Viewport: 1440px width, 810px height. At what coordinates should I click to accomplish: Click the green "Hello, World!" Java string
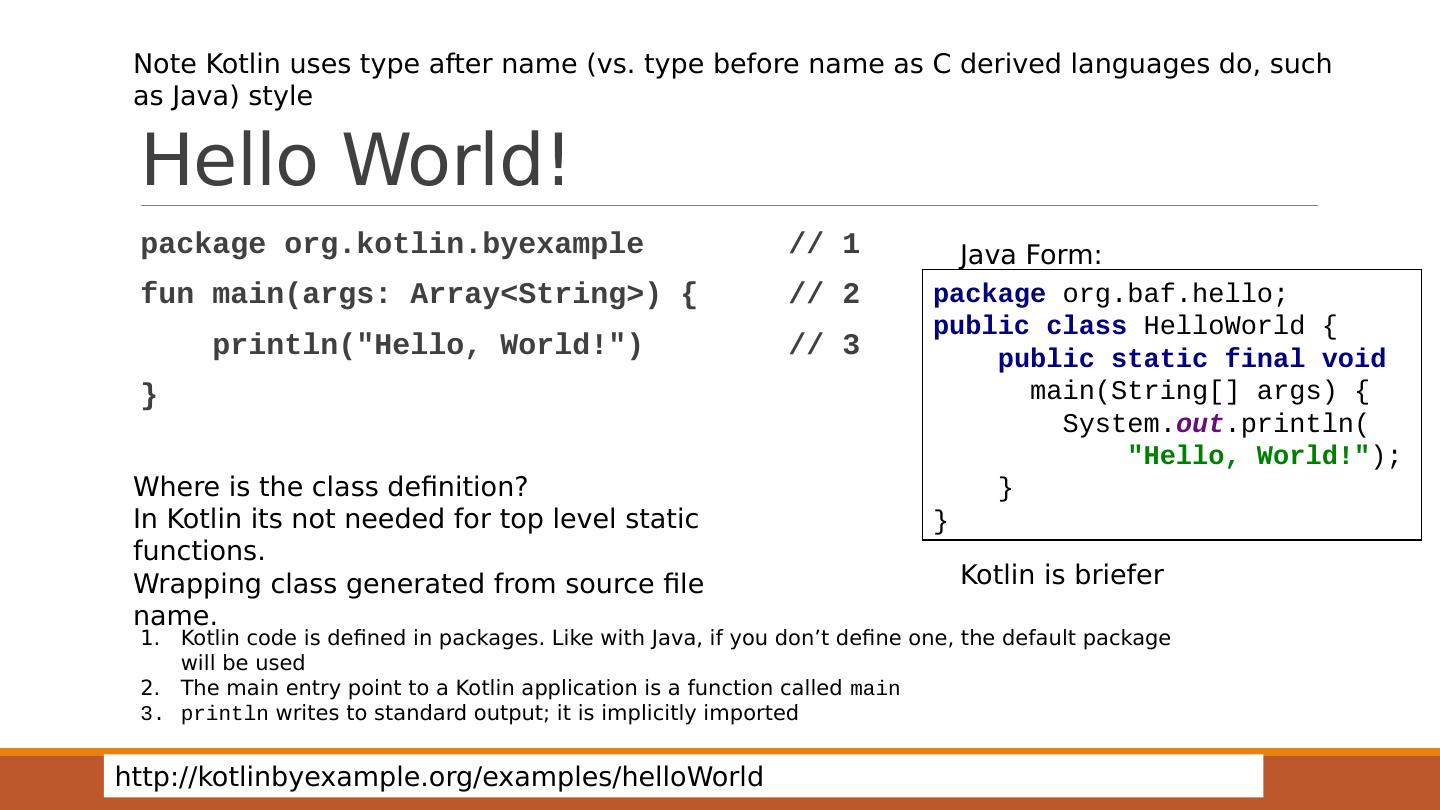[x=1248, y=456]
